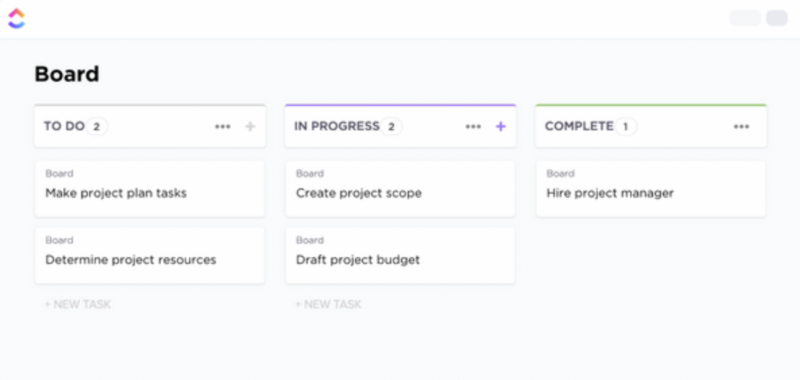800x380 pixels.
Task: Click + NEW TASK under IN PROGRESS
Action: 328,305
